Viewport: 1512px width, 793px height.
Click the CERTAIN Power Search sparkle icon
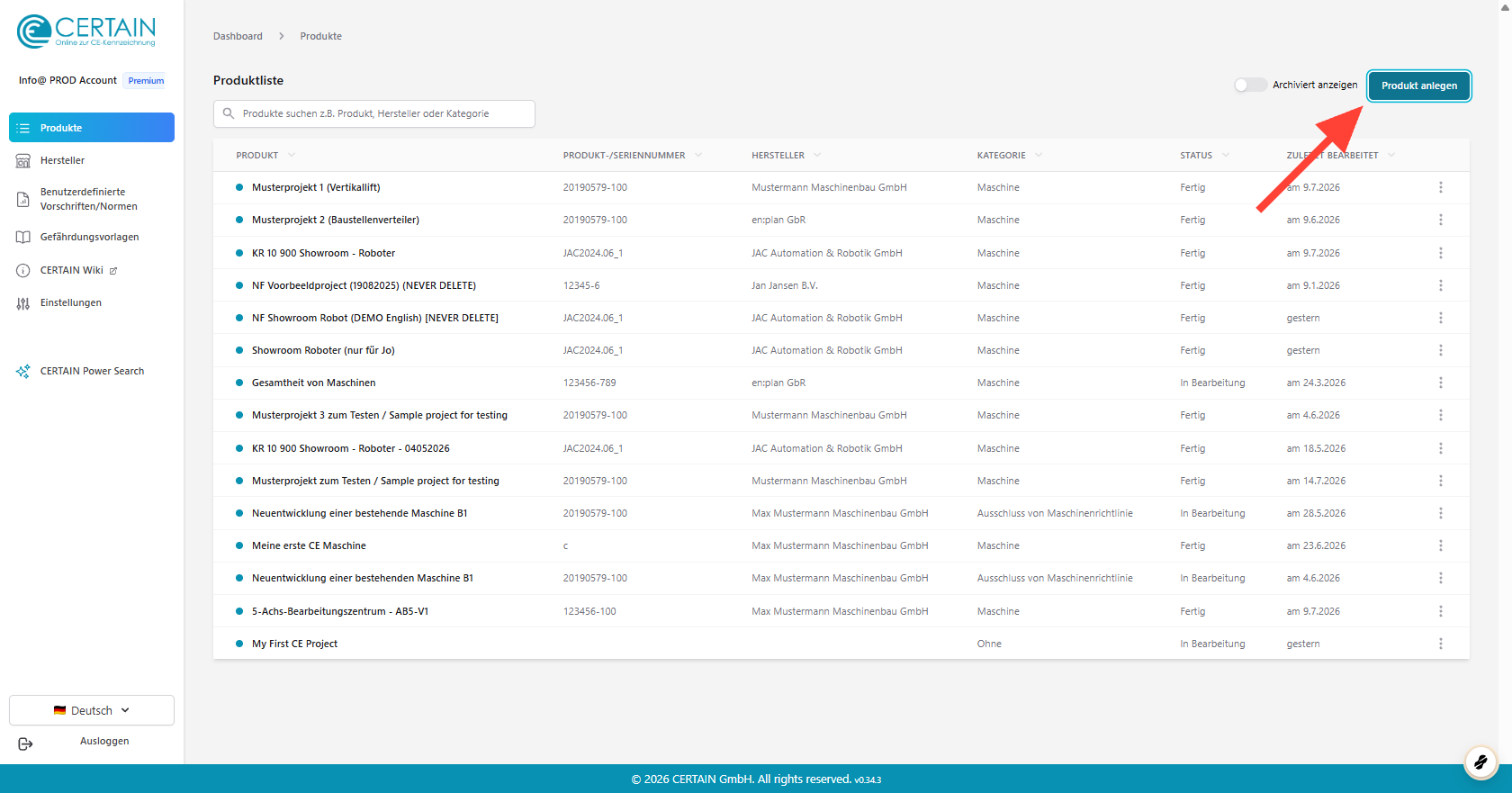click(x=23, y=371)
